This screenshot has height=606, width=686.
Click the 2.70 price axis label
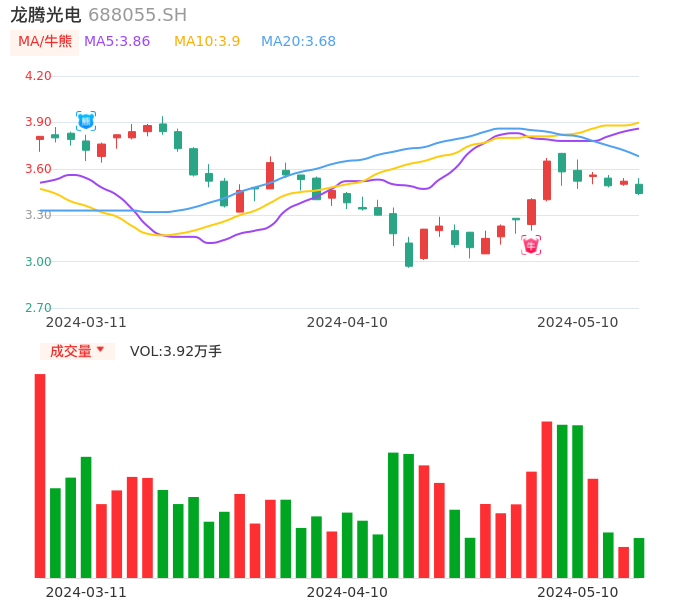click(x=38, y=308)
